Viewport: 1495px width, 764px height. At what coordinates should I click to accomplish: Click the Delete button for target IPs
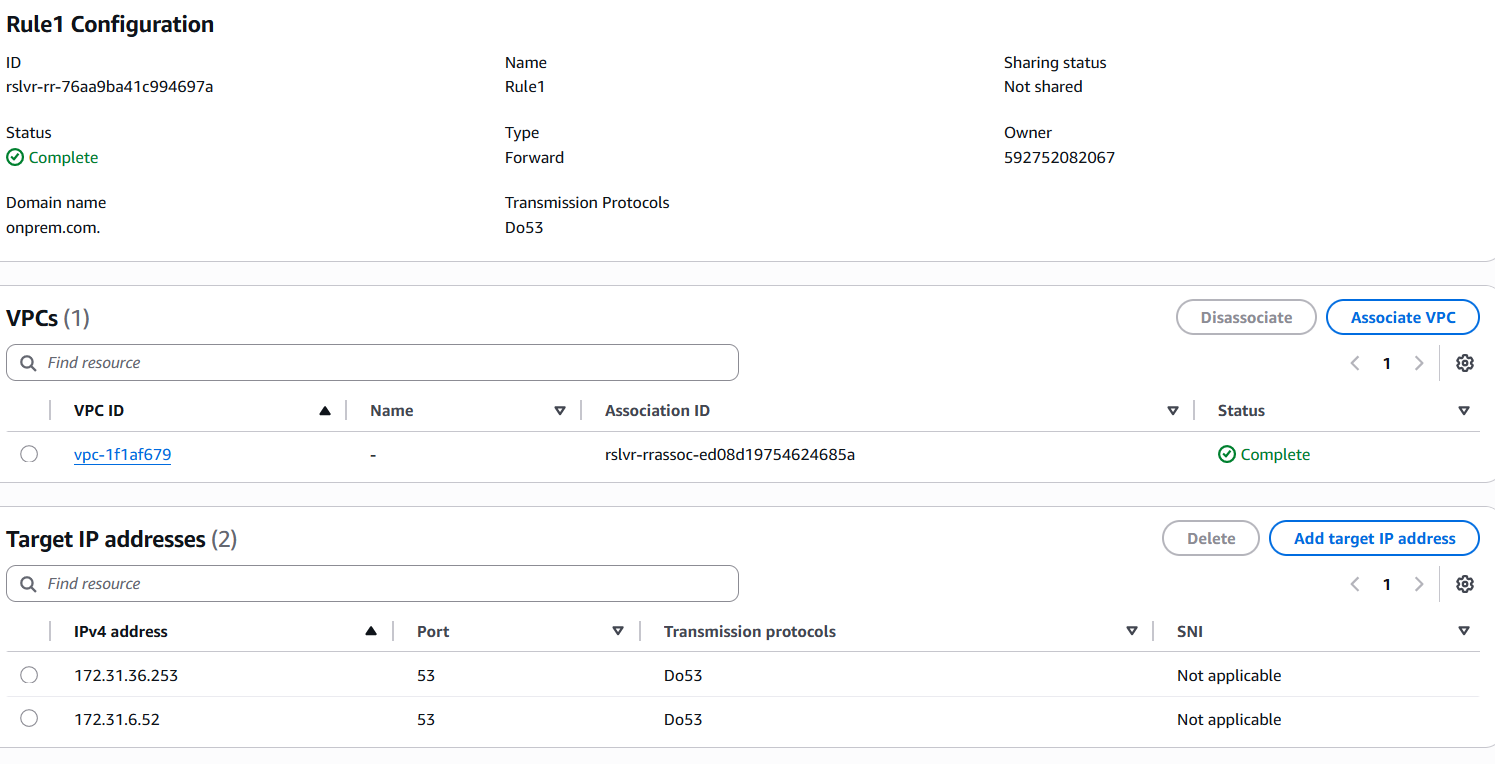pyautogui.click(x=1211, y=538)
